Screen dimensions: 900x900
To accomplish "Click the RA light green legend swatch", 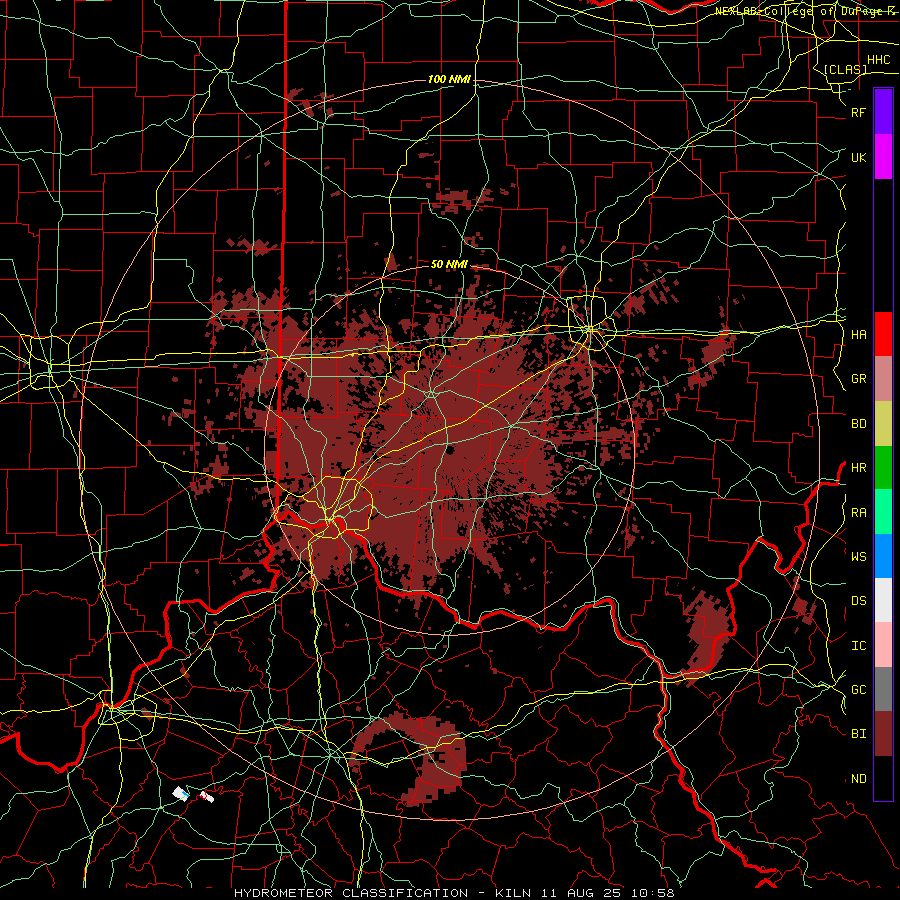I will 883,511.
